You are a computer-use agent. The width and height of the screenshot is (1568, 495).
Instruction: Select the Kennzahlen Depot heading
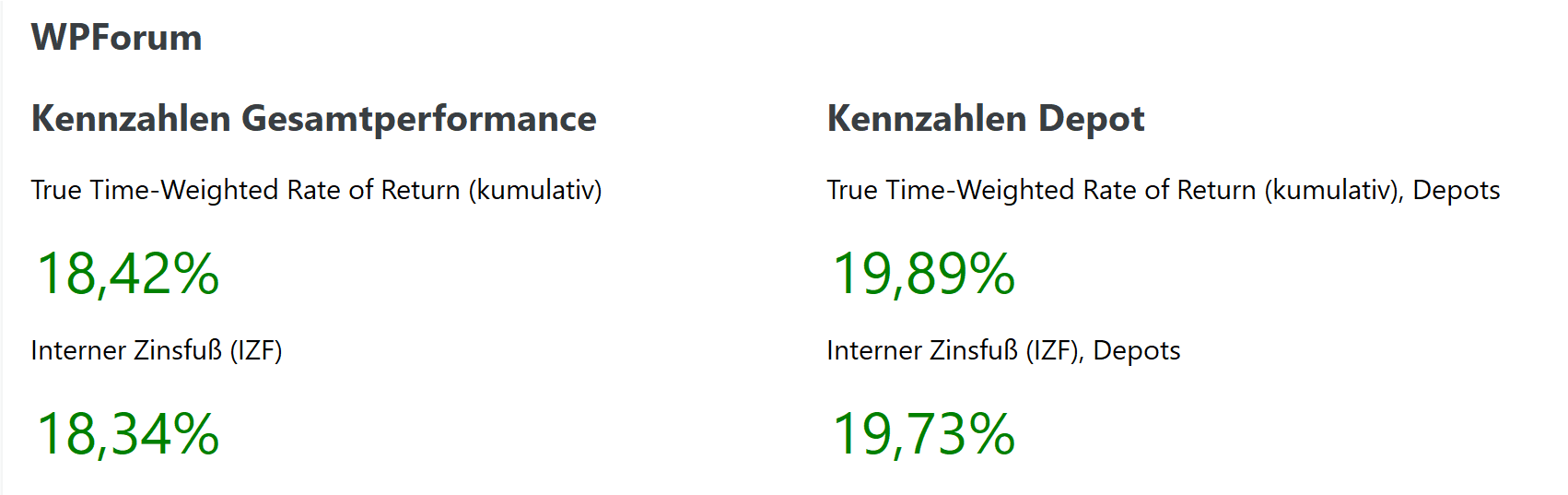tap(985, 119)
